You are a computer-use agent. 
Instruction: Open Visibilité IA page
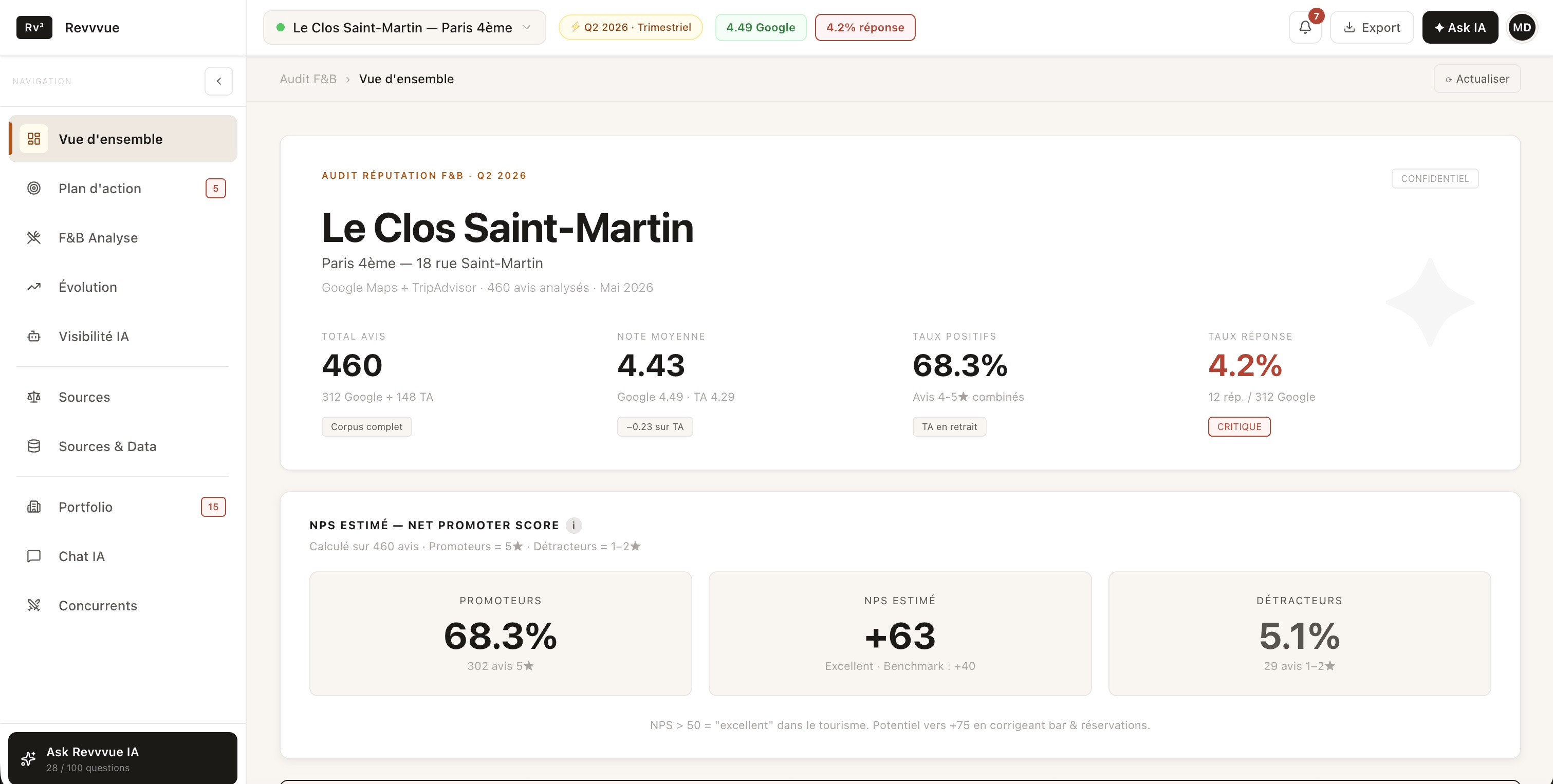[x=123, y=337]
